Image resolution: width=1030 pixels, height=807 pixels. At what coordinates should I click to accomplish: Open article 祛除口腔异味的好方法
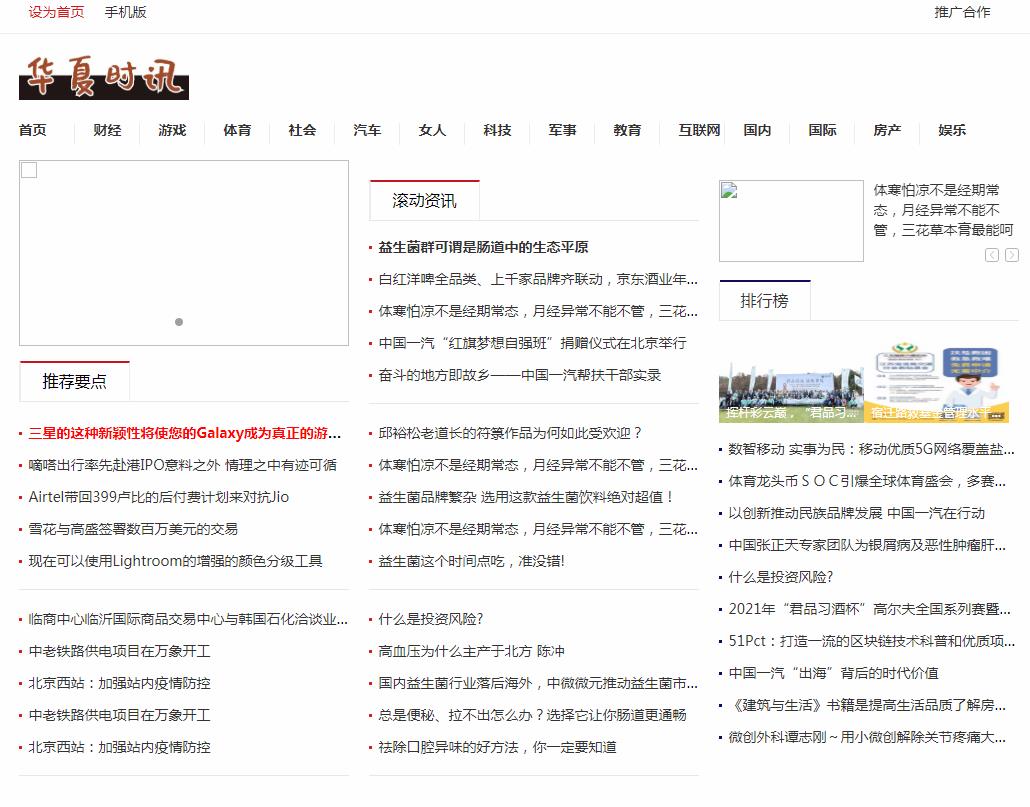click(497, 747)
